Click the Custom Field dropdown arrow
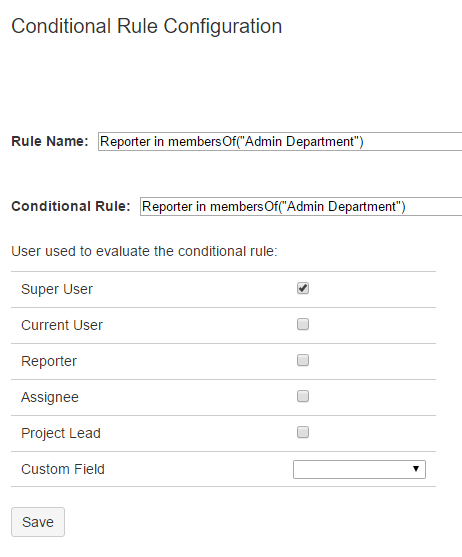 point(416,469)
